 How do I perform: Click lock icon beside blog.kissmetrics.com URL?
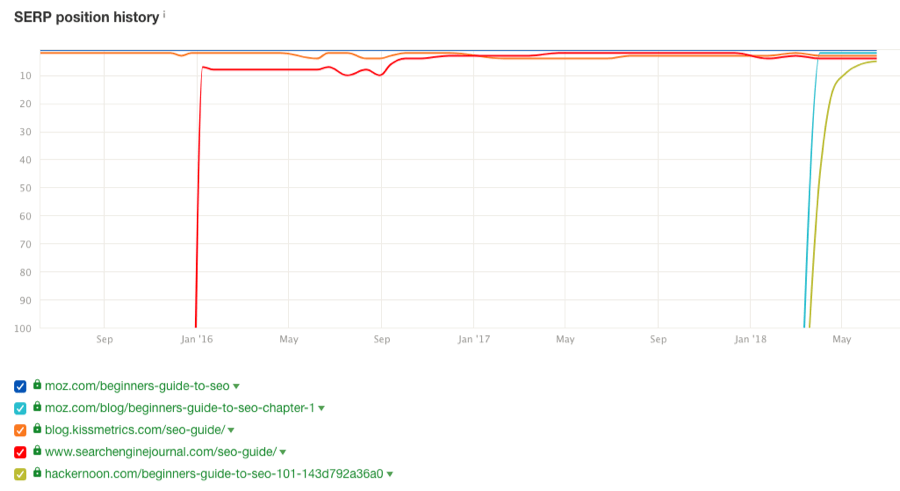click(37, 428)
